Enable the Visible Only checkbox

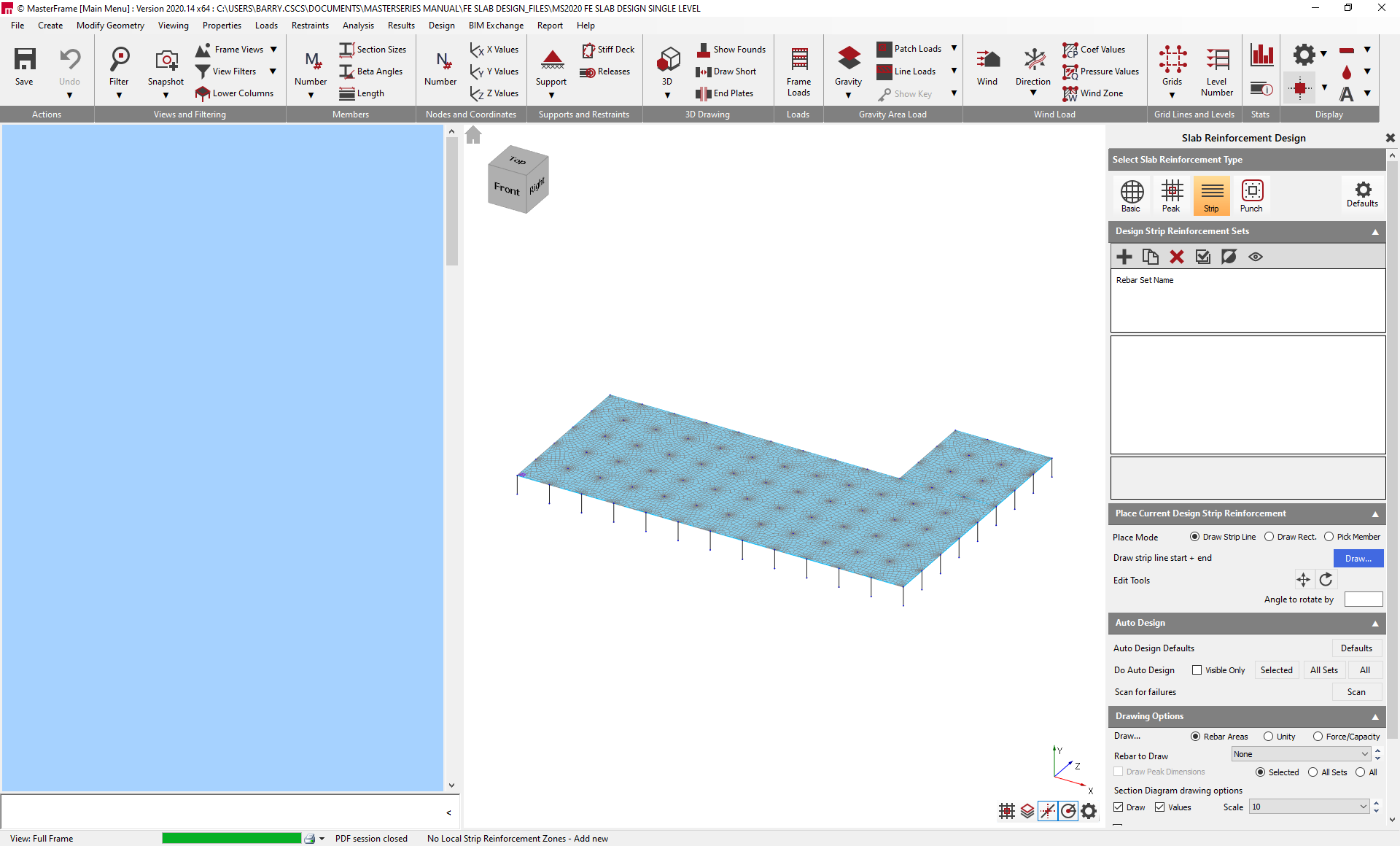[1197, 670]
